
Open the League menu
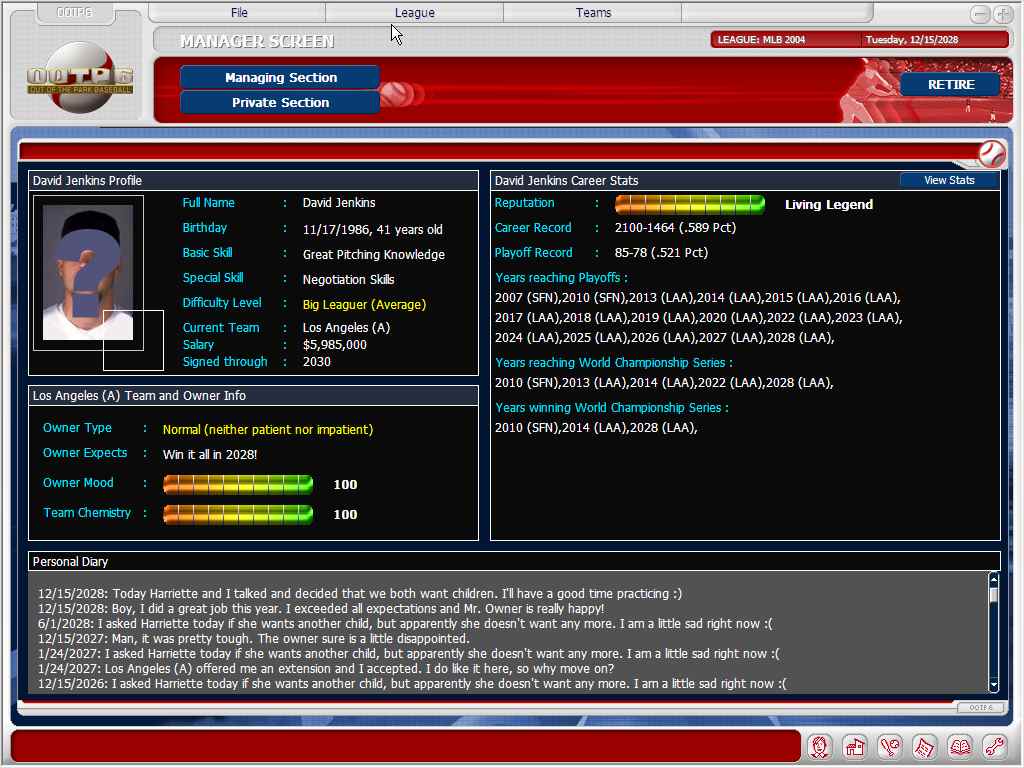(x=414, y=13)
